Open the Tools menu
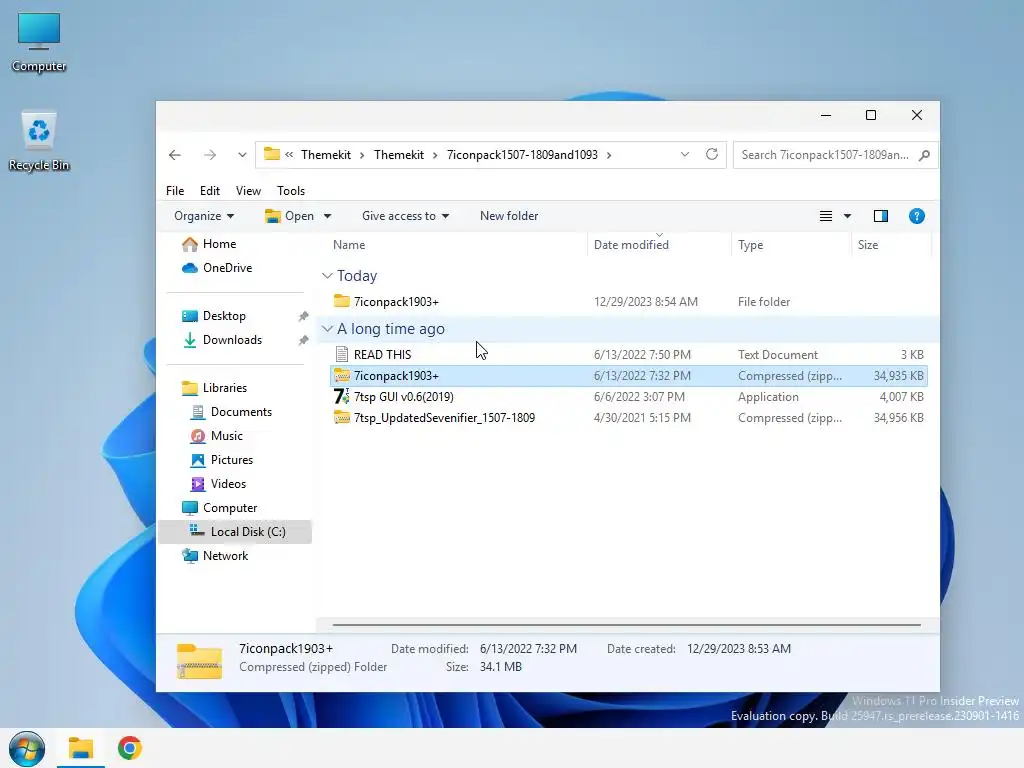This screenshot has height=768, width=1024. [x=291, y=191]
